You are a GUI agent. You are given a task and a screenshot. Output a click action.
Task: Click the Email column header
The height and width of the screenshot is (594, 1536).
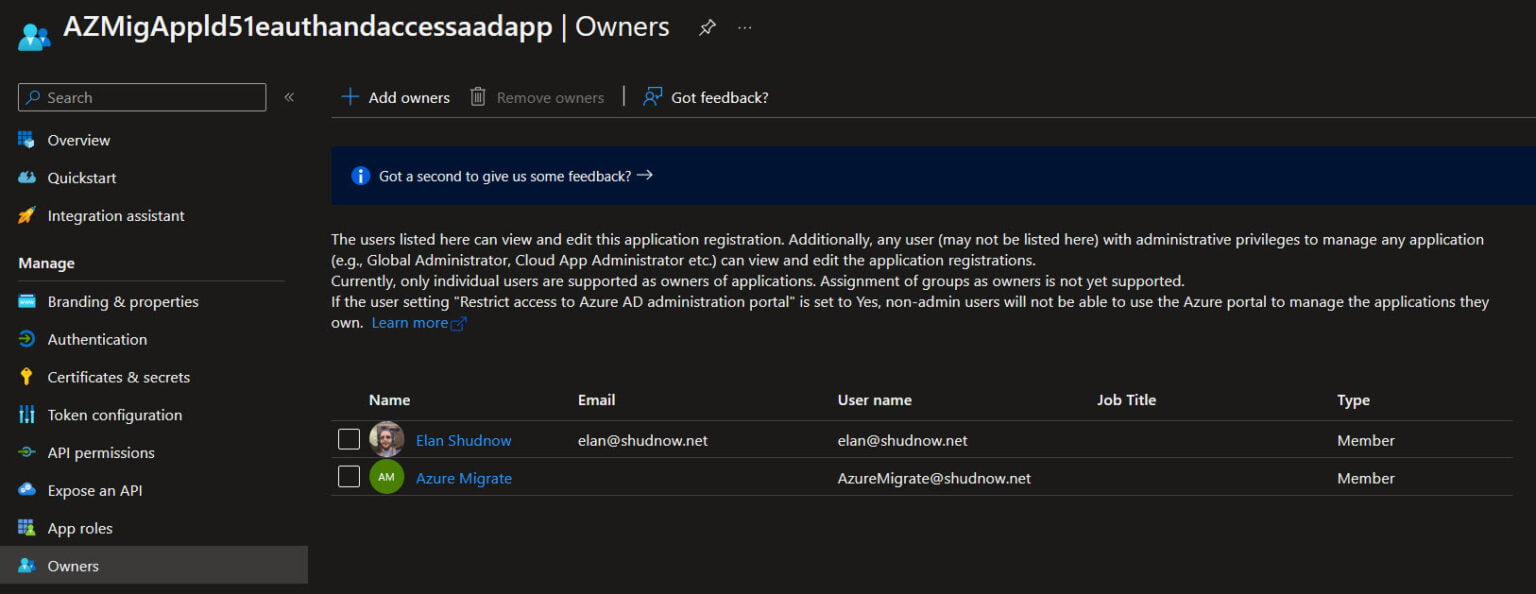click(x=596, y=400)
